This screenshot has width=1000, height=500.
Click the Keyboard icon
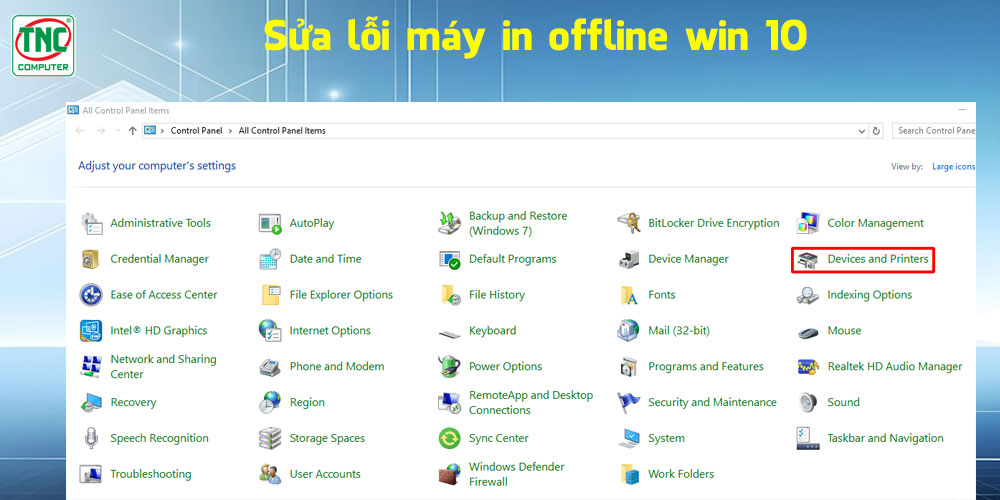[x=450, y=333]
